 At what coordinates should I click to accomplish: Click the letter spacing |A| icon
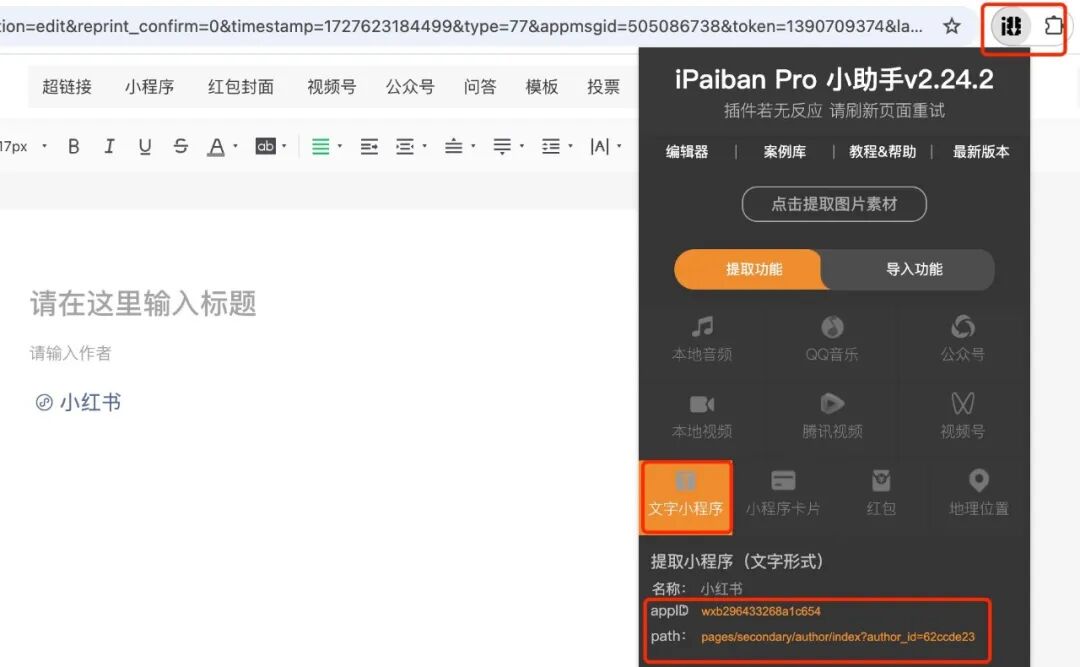tap(600, 146)
